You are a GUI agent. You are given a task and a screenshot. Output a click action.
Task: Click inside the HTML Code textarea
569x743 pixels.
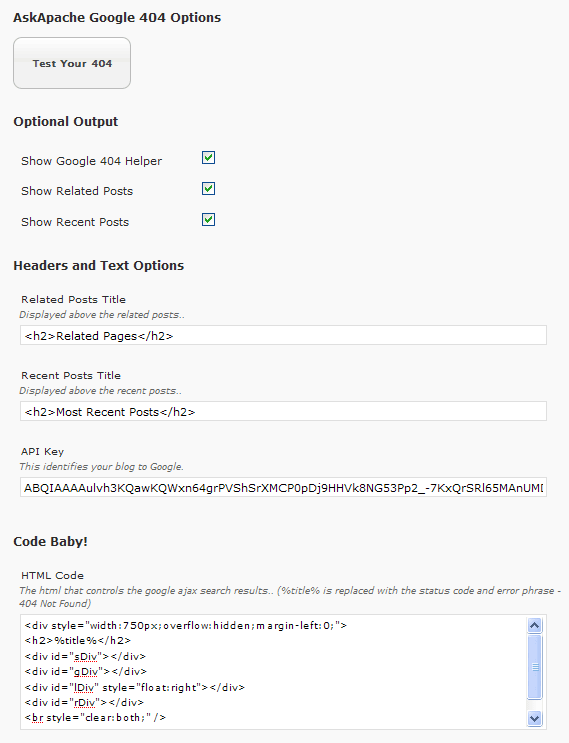pyautogui.click(x=274, y=672)
